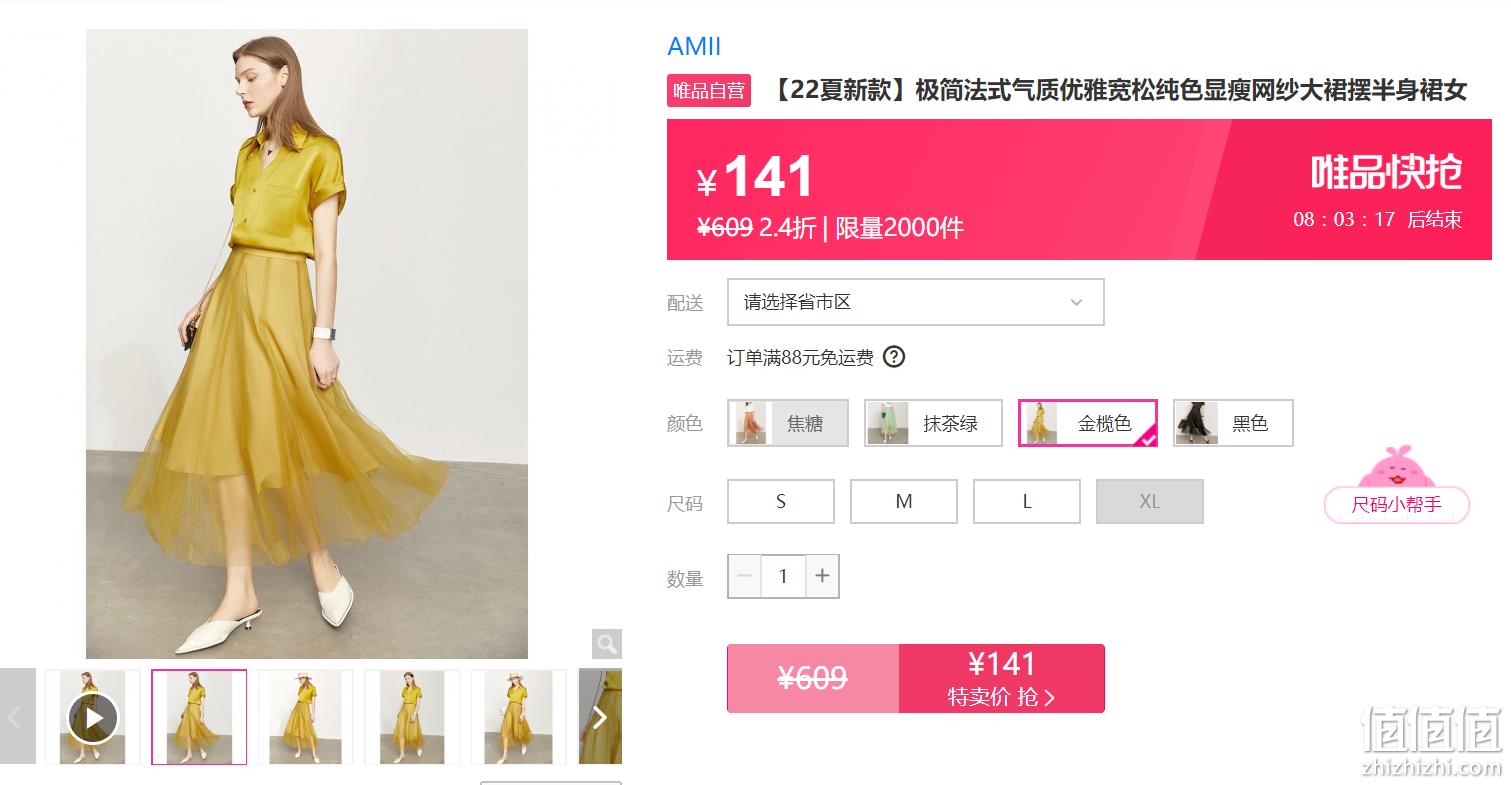Play the product video thumbnail

[93, 717]
